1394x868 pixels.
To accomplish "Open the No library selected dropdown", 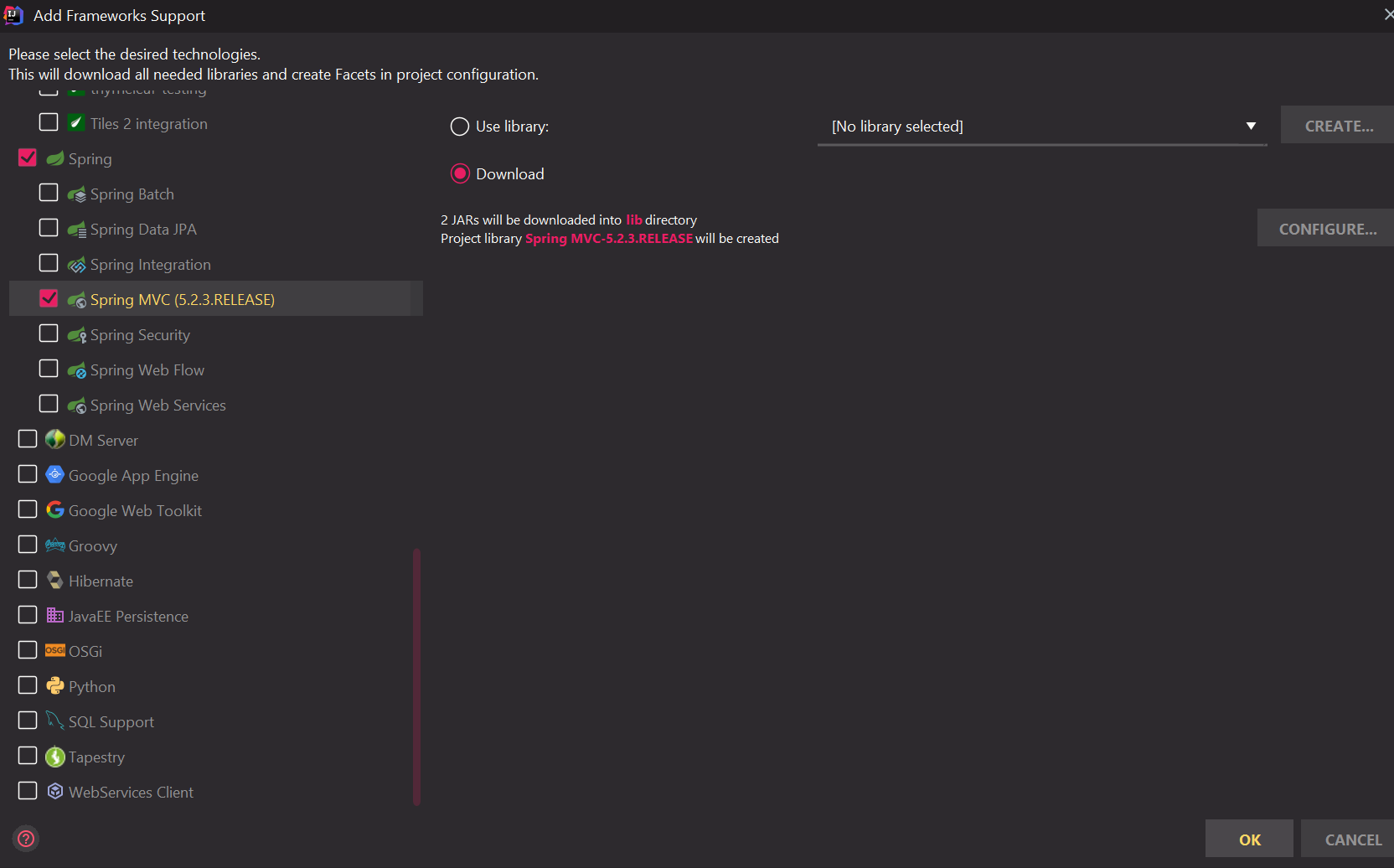I will pos(1042,127).
